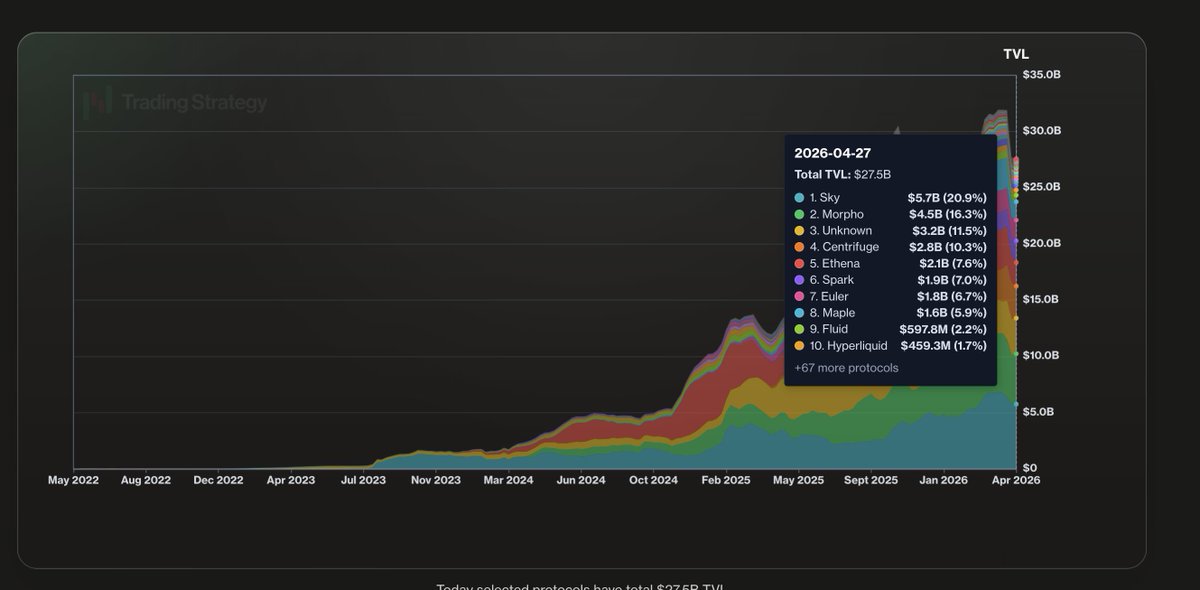This screenshot has height=590, width=1200.
Task: Click the $35.0B y-axis label
Action: tap(1041, 75)
